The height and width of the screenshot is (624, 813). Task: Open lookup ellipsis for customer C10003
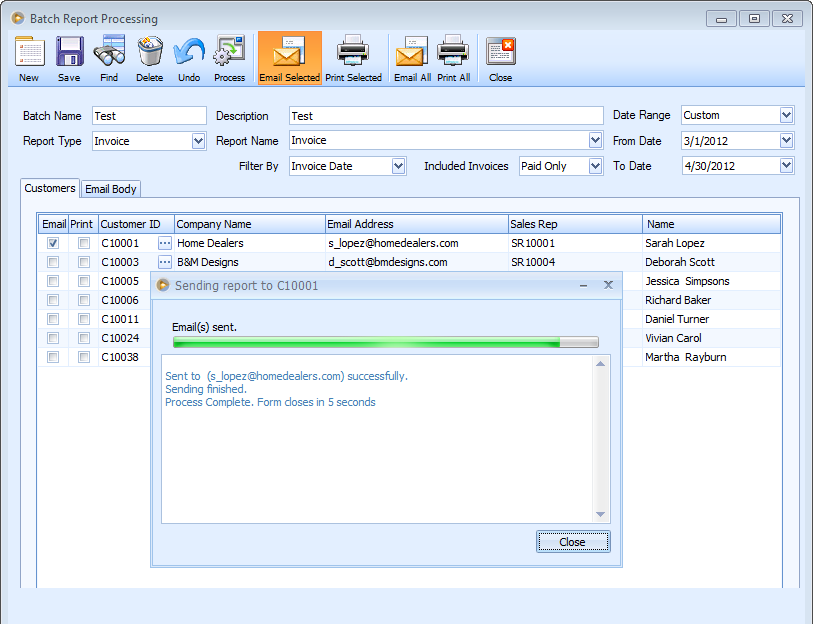coord(165,262)
